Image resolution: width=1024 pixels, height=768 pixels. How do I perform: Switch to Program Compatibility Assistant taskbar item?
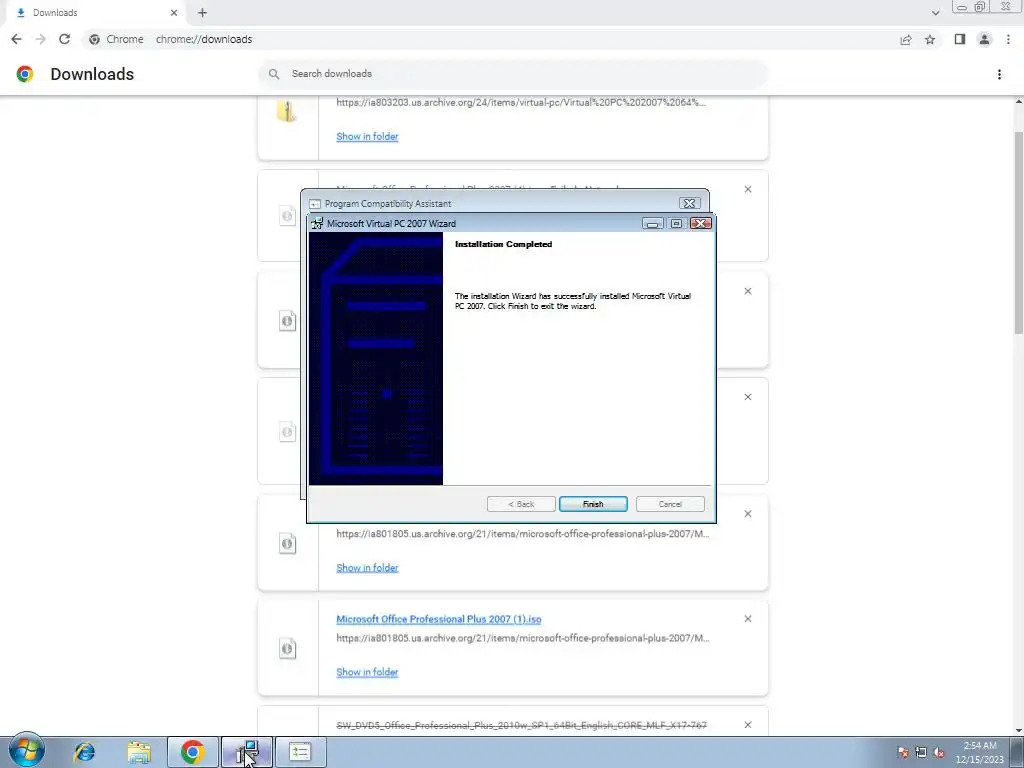[300, 752]
